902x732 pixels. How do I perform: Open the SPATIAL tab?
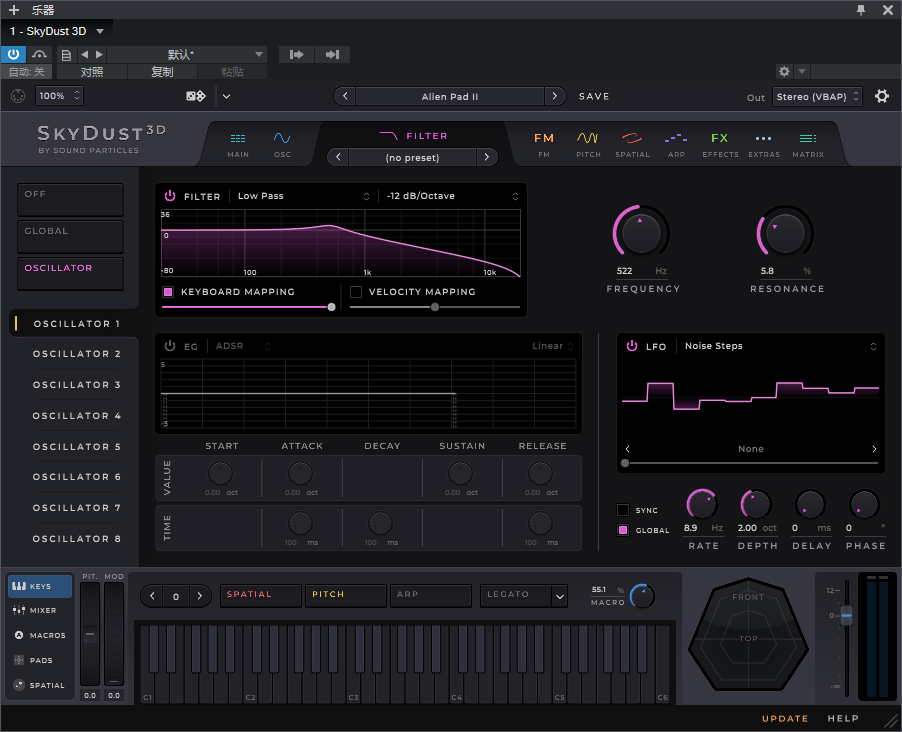[x=632, y=145]
